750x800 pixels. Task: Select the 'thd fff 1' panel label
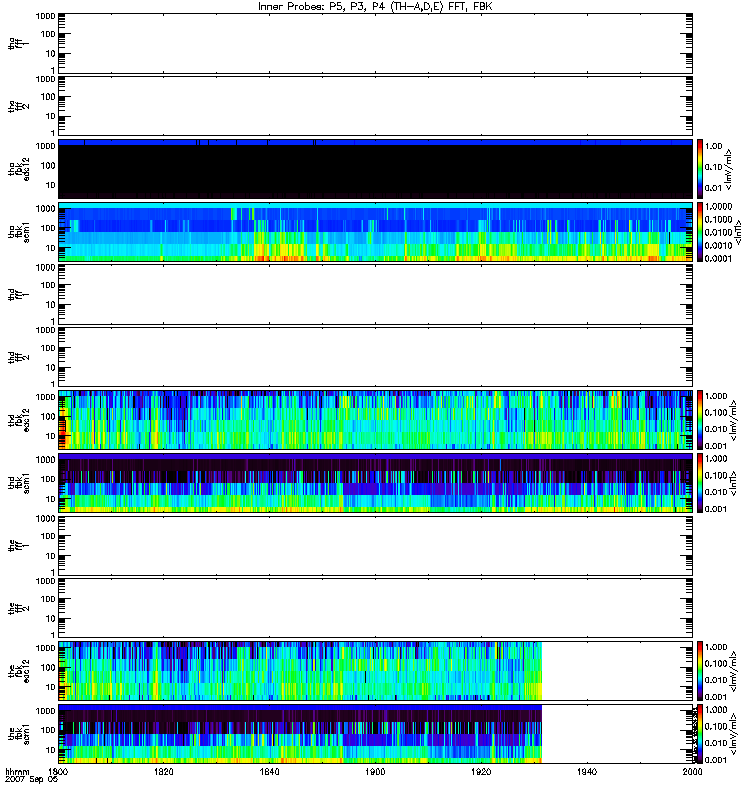[18, 295]
